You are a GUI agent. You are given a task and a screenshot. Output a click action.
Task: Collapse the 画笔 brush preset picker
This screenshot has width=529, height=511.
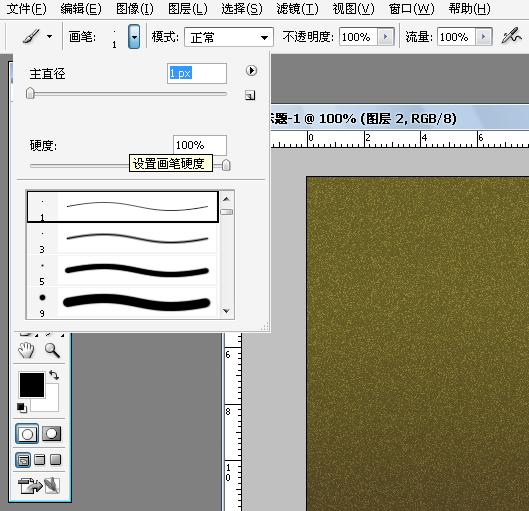[134, 36]
